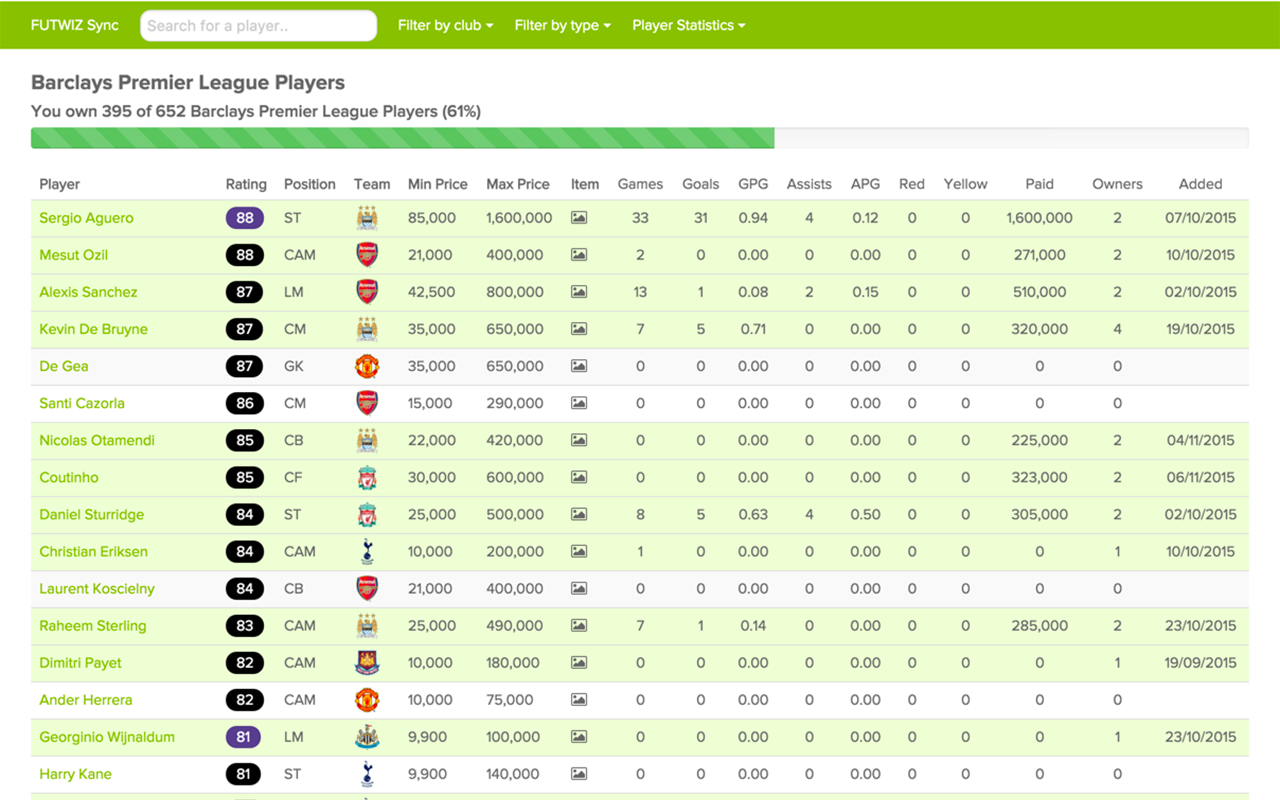Click the 1,600,000 paid value for Aguero
Image resolution: width=1280 pixels, height=800 pixels.
[x=1040, y=218]
